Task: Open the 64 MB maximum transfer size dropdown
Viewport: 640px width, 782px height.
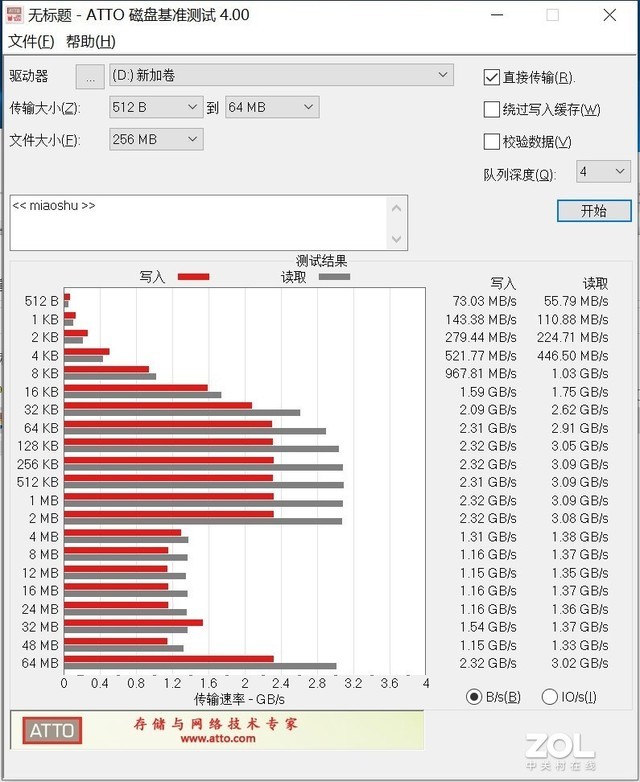Action: 272,107
